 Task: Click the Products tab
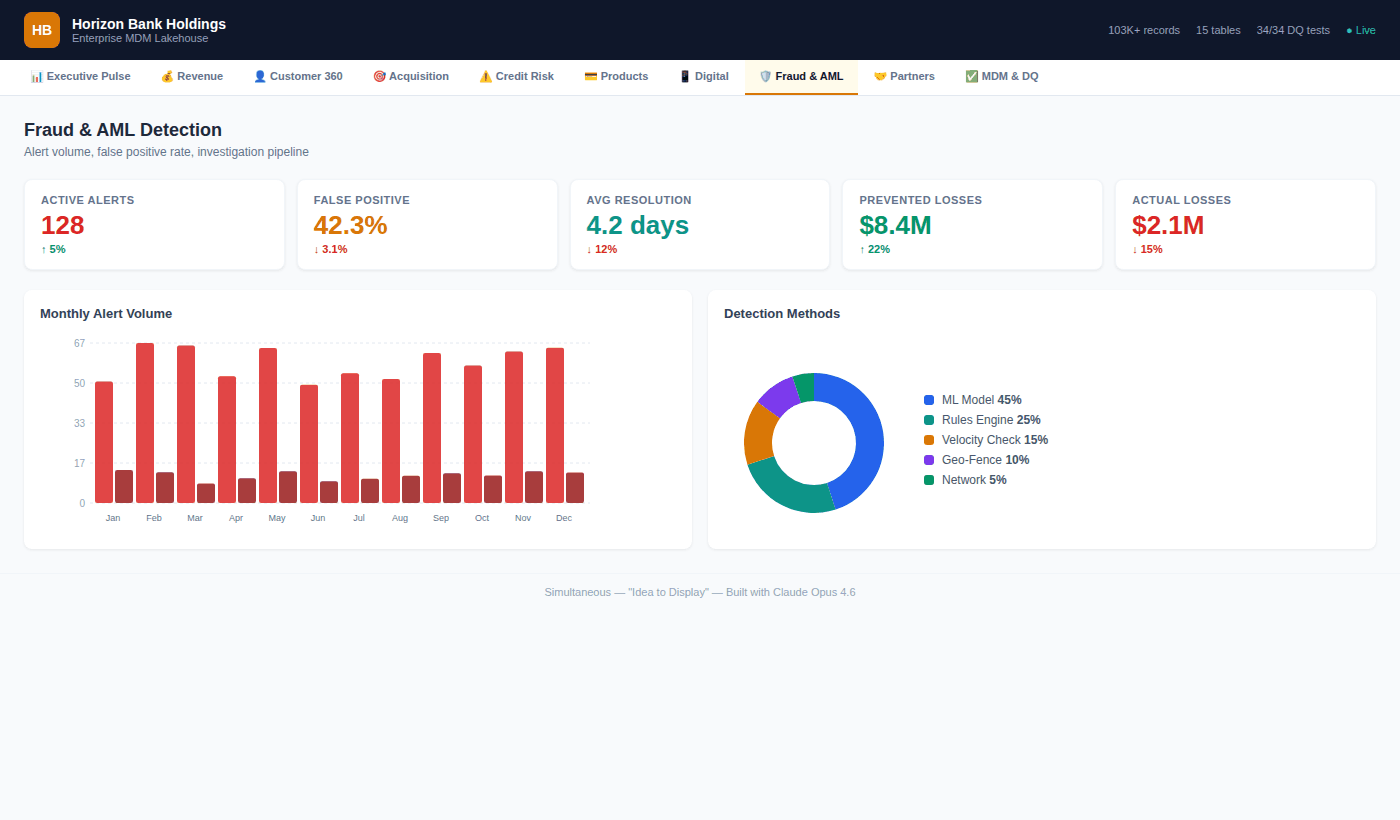(x=616, y=77)
